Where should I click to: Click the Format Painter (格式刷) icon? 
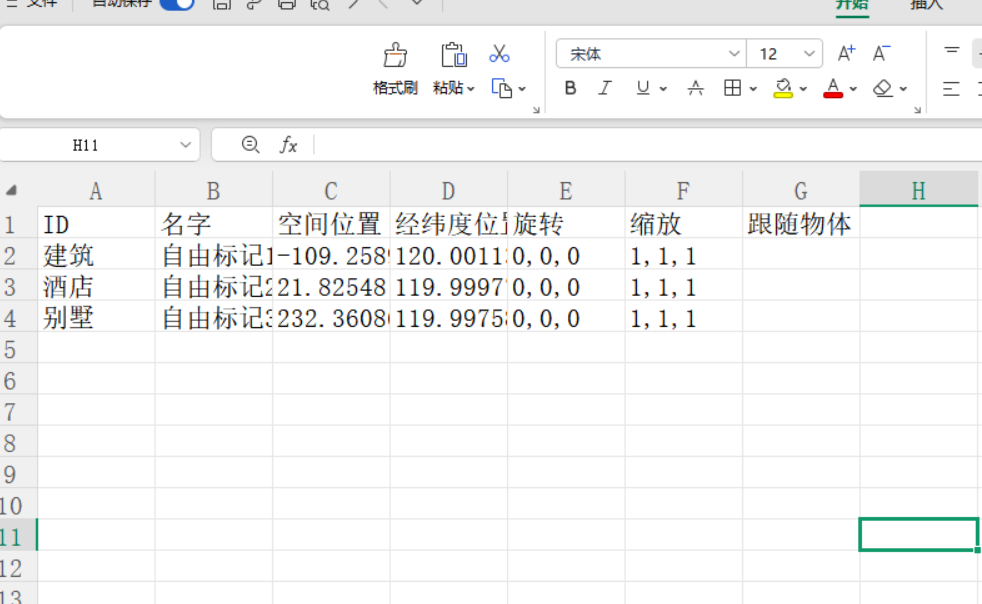coord(395,54)
